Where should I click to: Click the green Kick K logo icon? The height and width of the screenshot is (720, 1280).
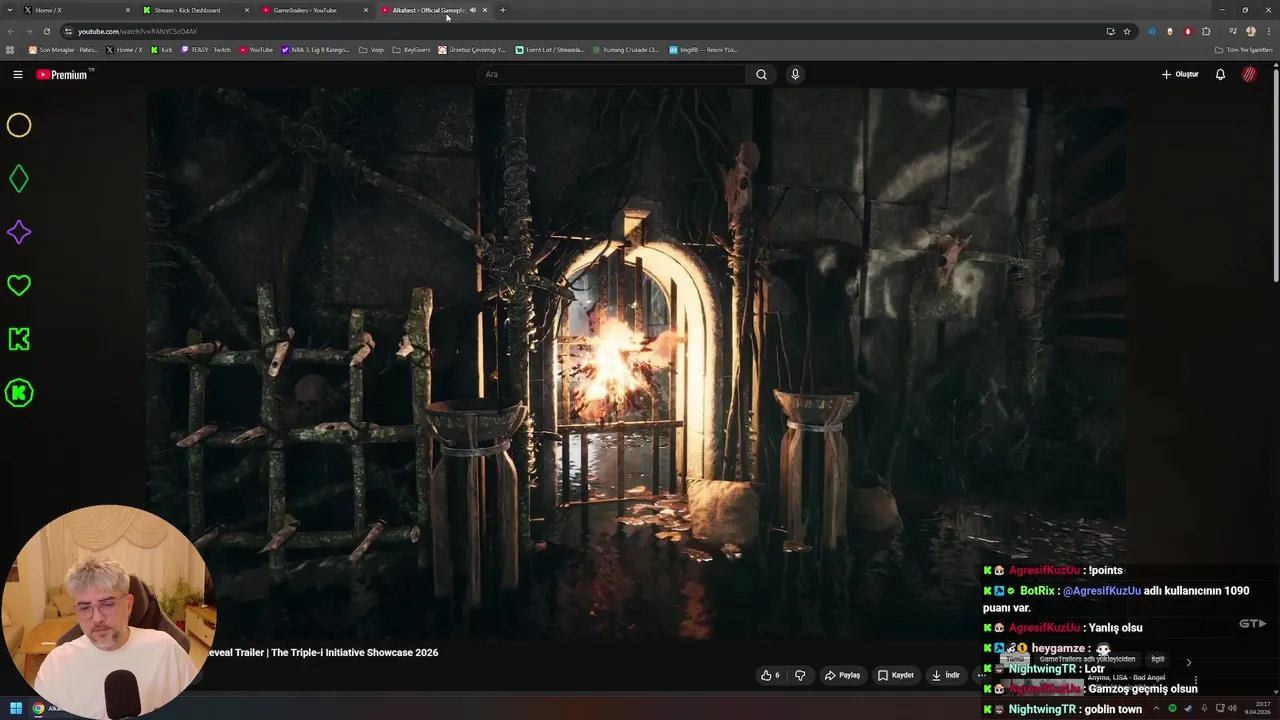19,339
